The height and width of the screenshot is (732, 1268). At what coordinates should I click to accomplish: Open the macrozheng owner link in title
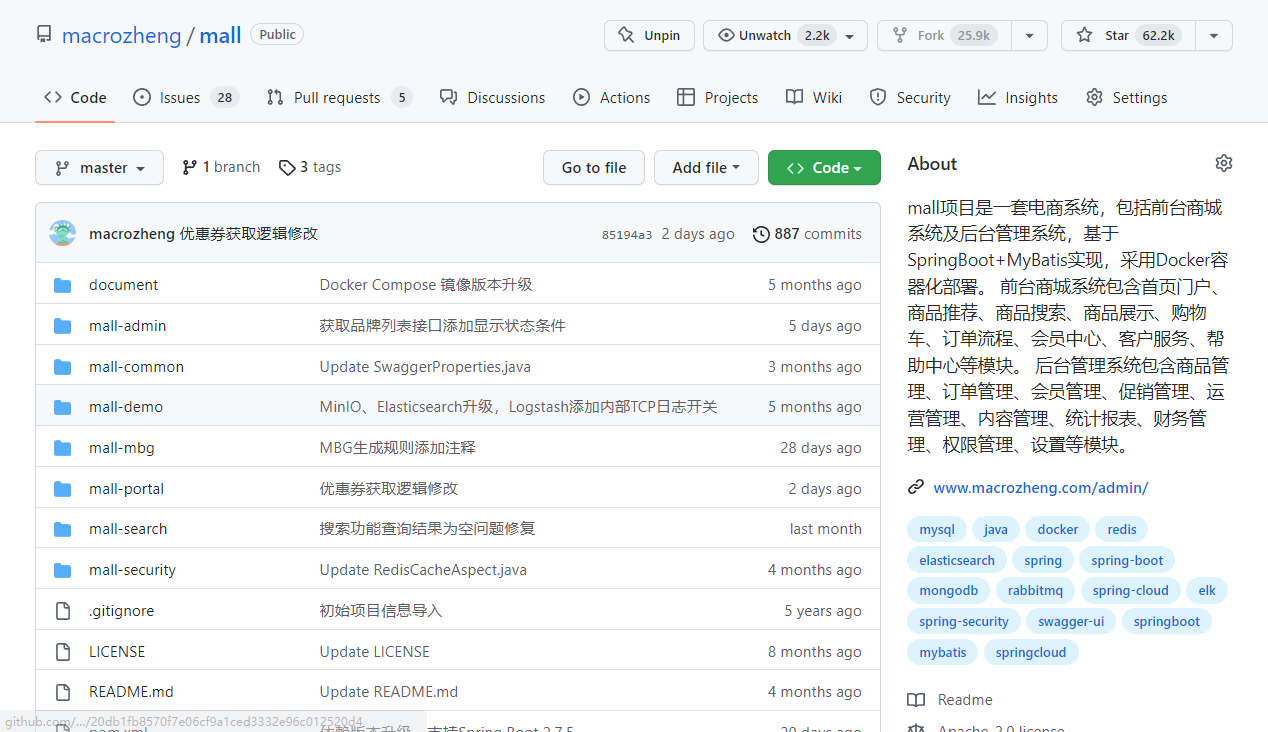point(121,36)
